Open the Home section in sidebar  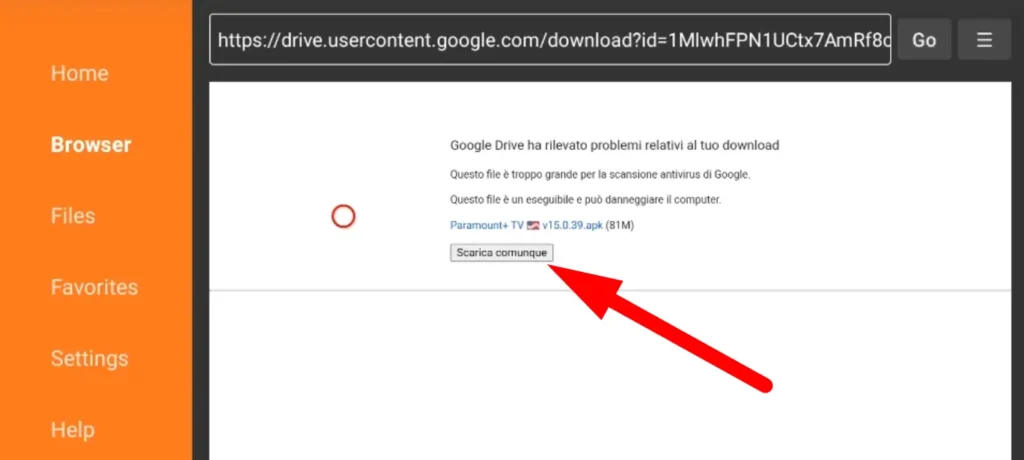(80, 73)
